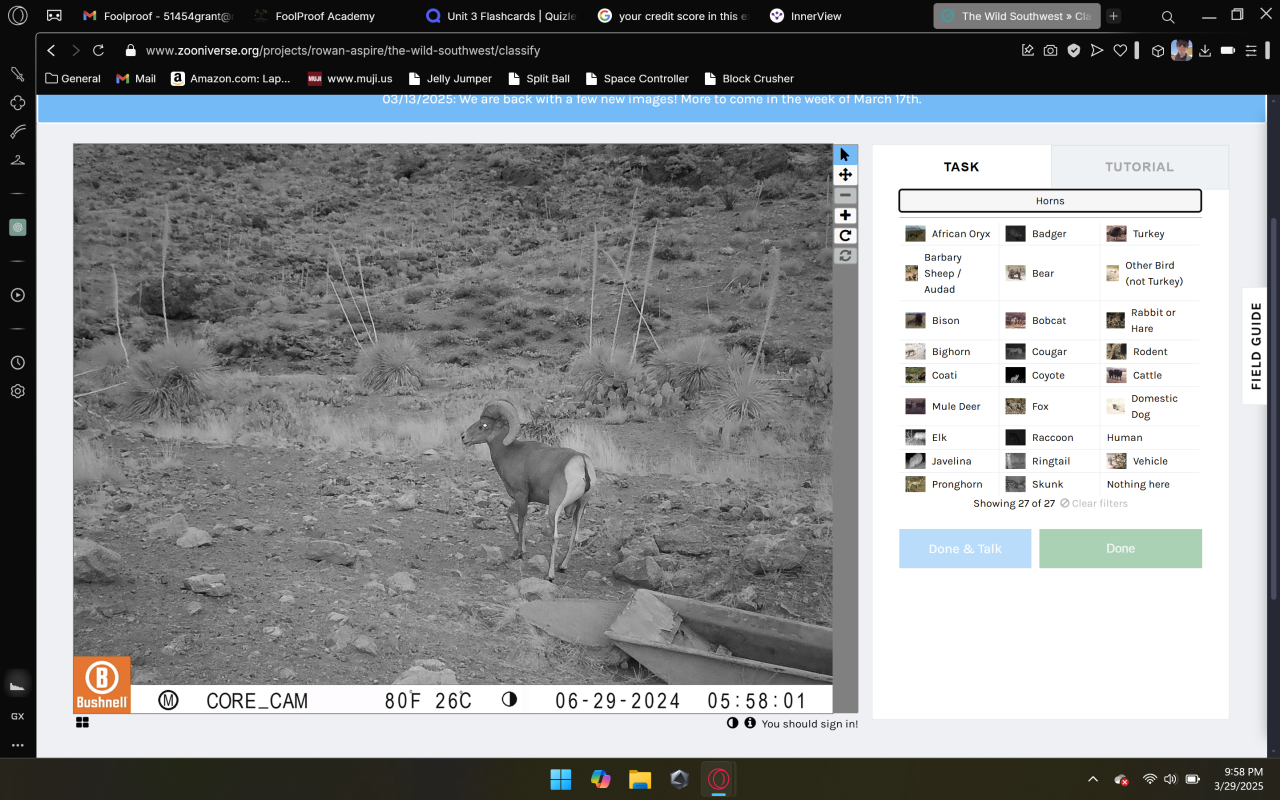Click the green Done button
Image resolution: width=1280 pixels, height=800 pixels.
pyautogui.click(x=1120, y=548)
